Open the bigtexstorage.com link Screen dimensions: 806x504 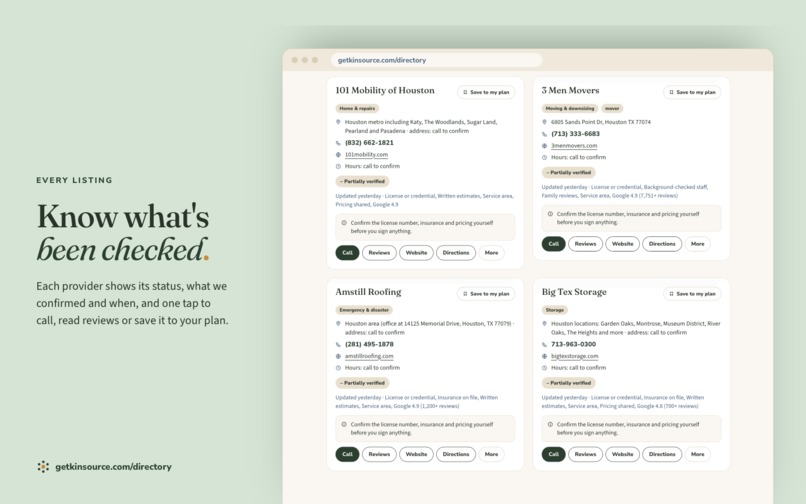574,356
